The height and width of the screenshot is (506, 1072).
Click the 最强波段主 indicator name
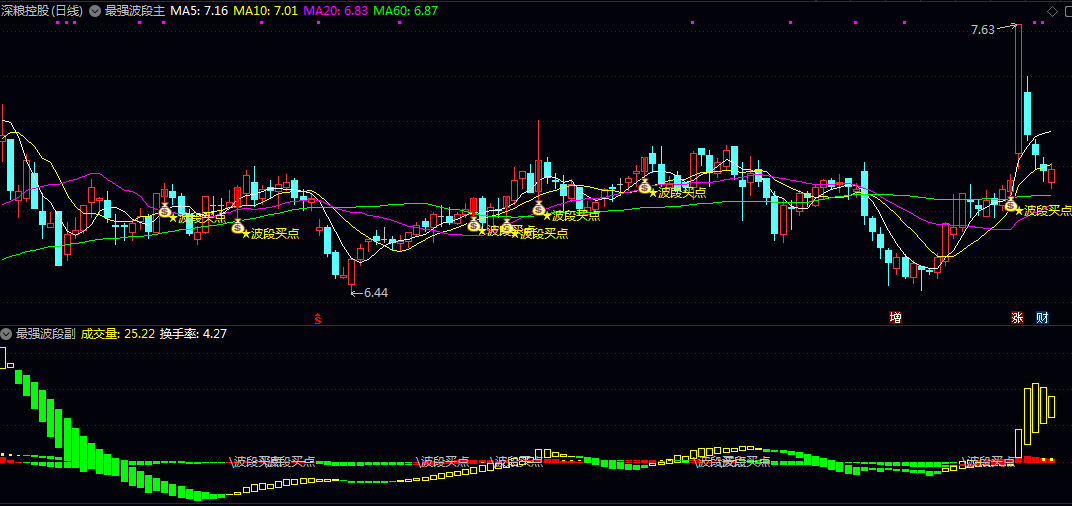pos(134,11)
